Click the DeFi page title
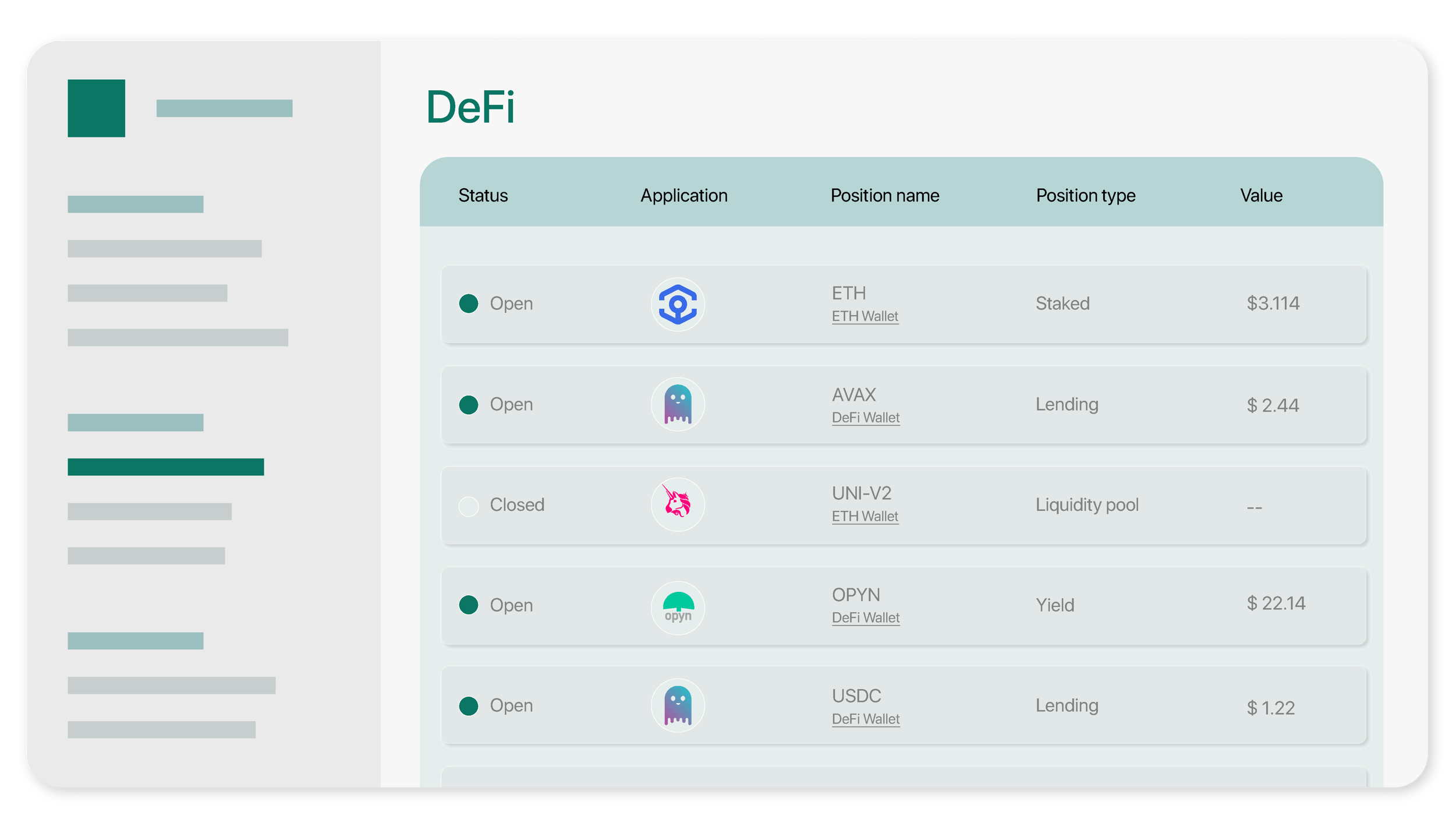This screenshot has width=1456, height=826. click(x=470, y=107)
